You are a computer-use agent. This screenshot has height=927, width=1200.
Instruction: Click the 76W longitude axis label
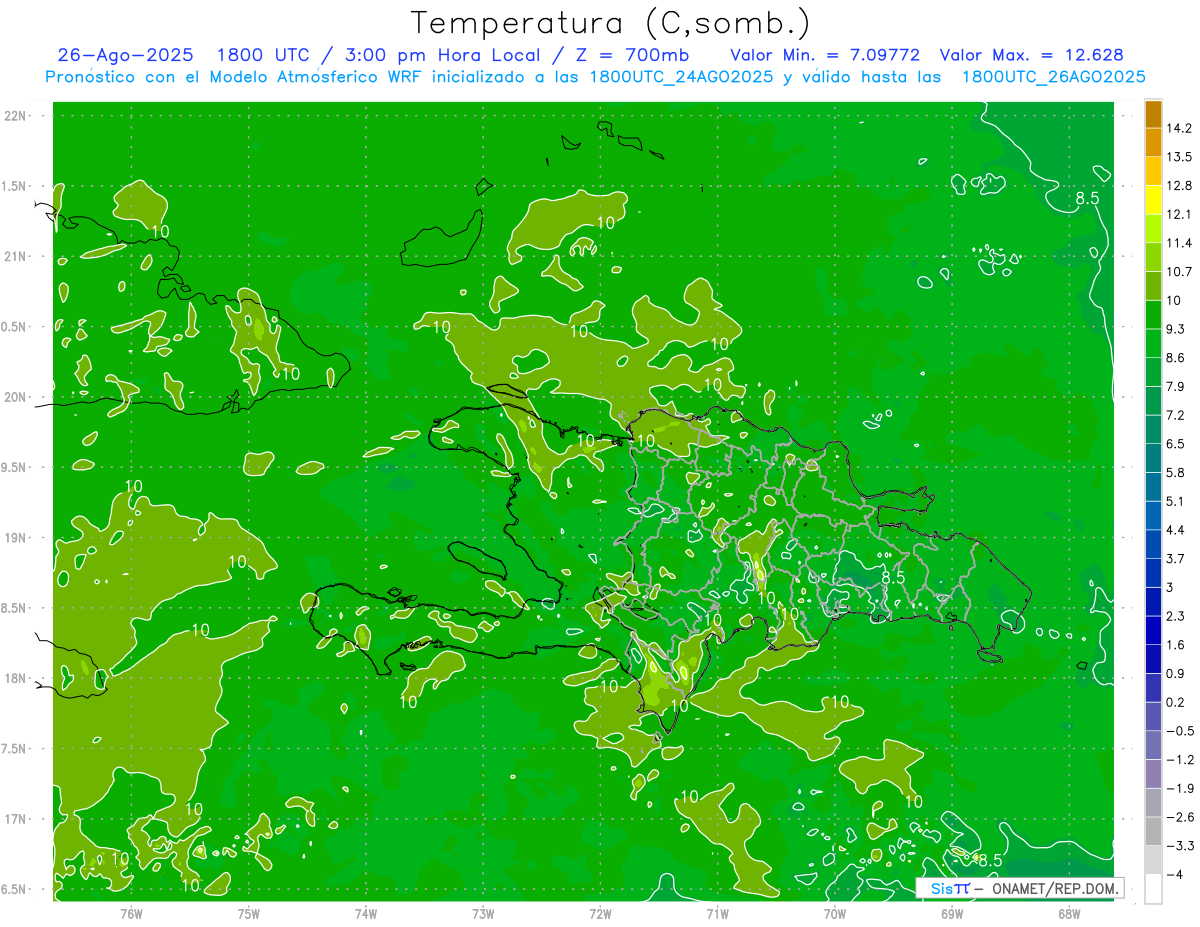[x=131, y=914]
